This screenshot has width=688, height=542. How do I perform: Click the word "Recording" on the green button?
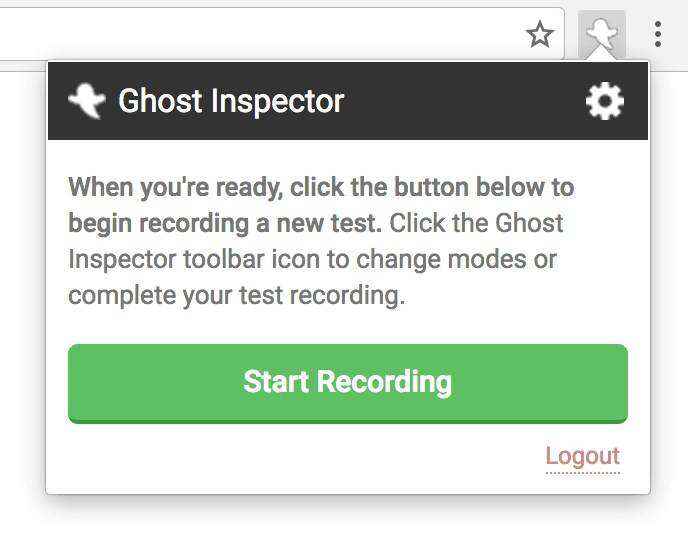384,382
